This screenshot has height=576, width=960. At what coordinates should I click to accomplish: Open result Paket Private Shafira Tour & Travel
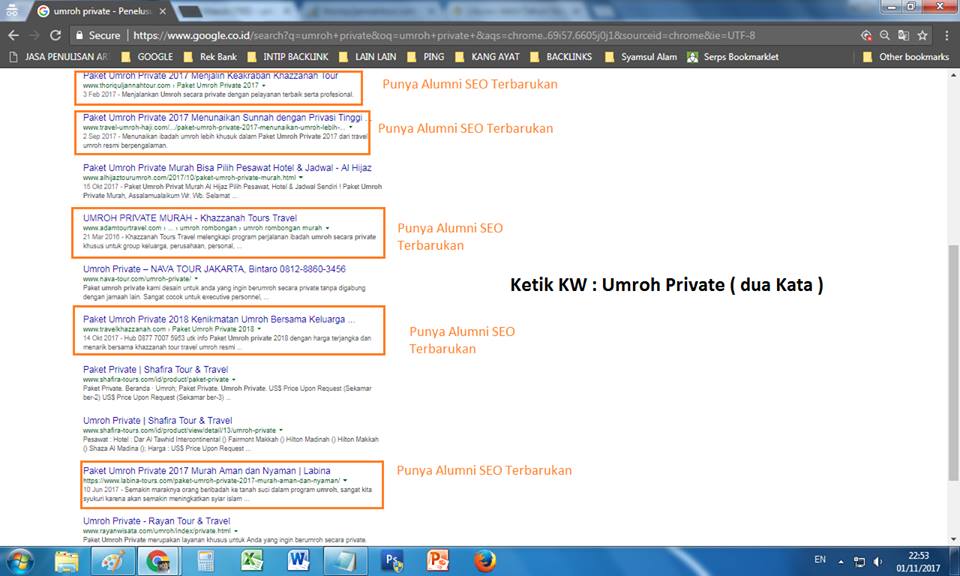[156, 369]
